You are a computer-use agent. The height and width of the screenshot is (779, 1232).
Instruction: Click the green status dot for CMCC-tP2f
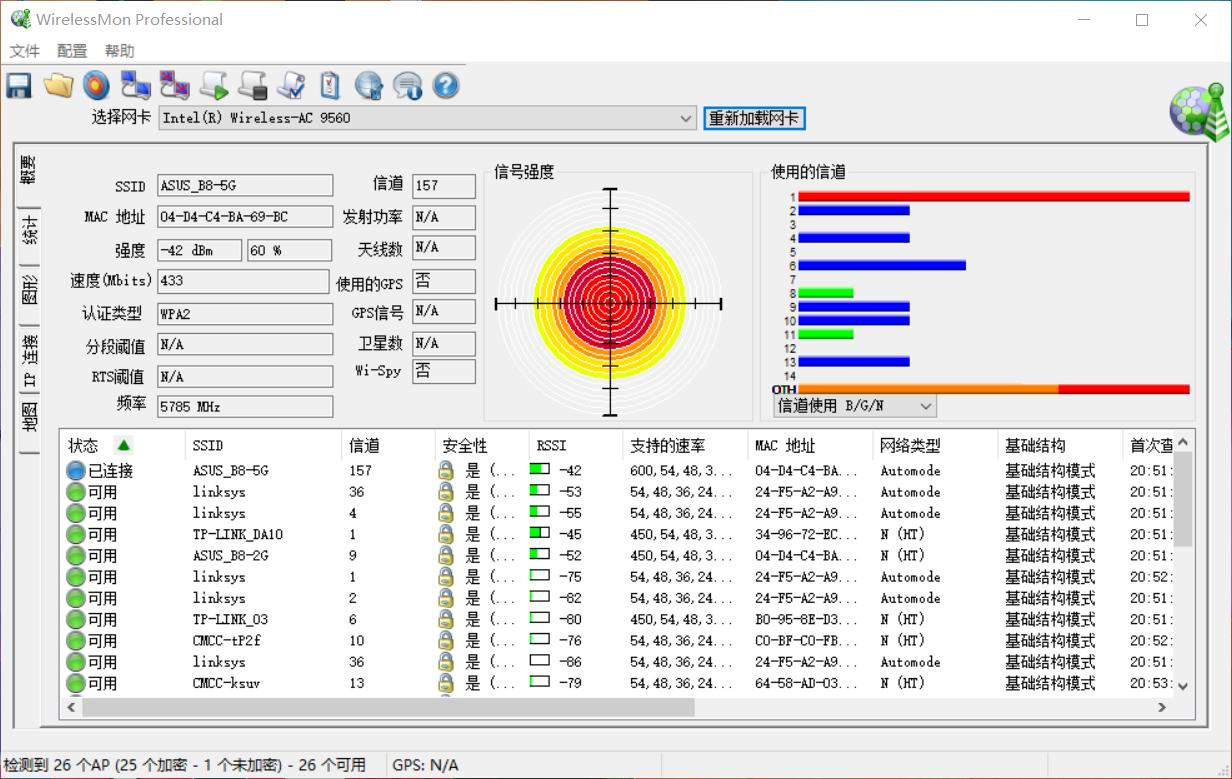(x=74, y=640)
